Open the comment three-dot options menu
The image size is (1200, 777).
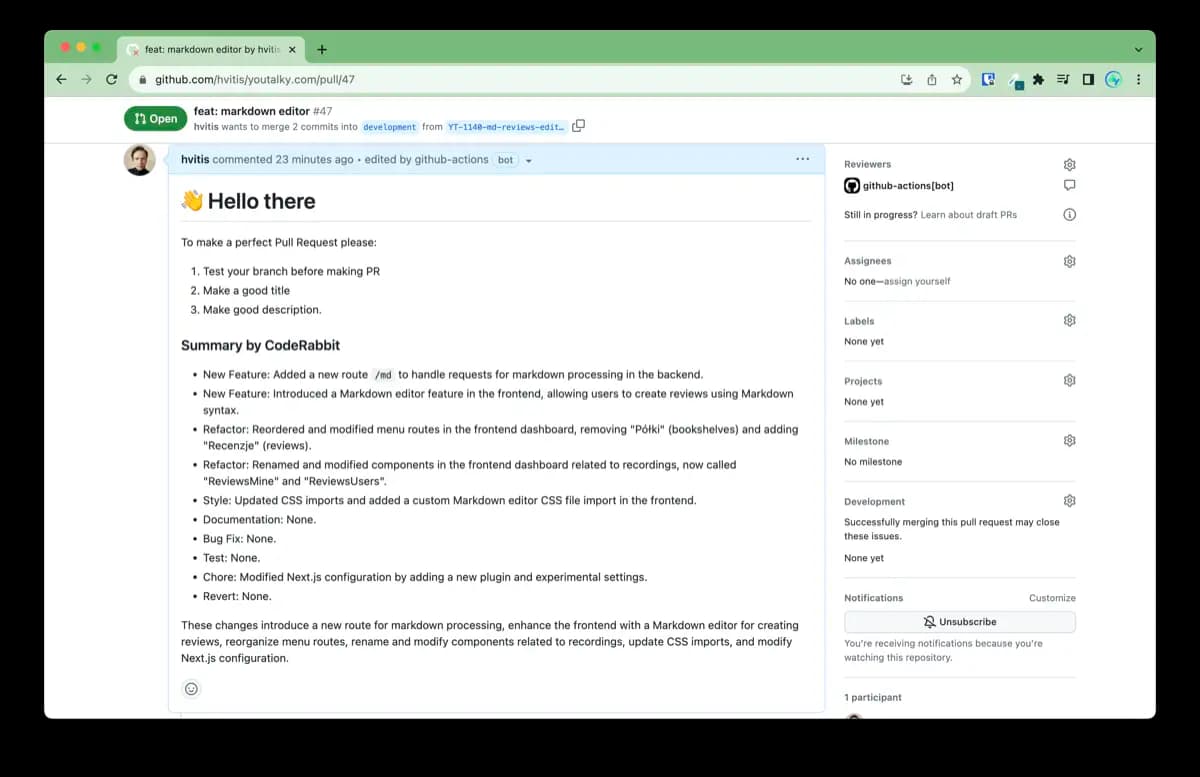(x=803, y=159)
